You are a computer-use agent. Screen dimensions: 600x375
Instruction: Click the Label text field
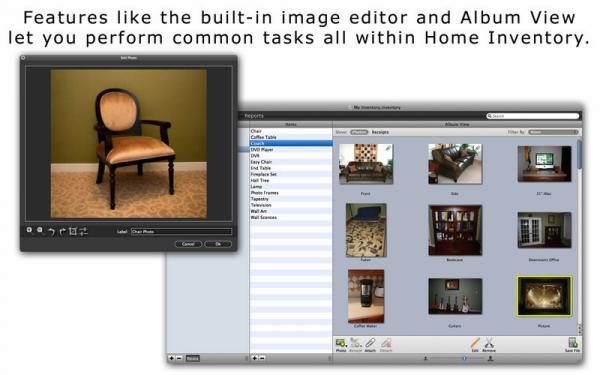pyautogui.click(x=181, y=232)
